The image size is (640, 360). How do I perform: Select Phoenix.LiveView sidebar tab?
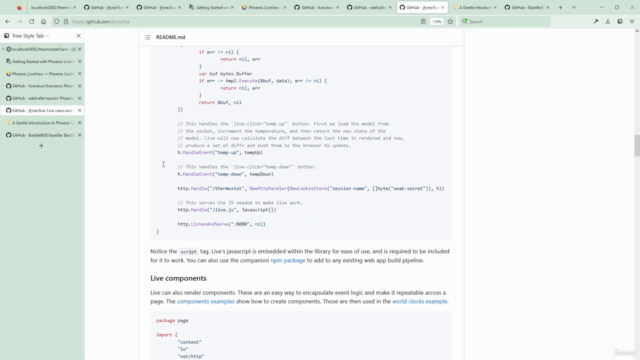(41, 73)
